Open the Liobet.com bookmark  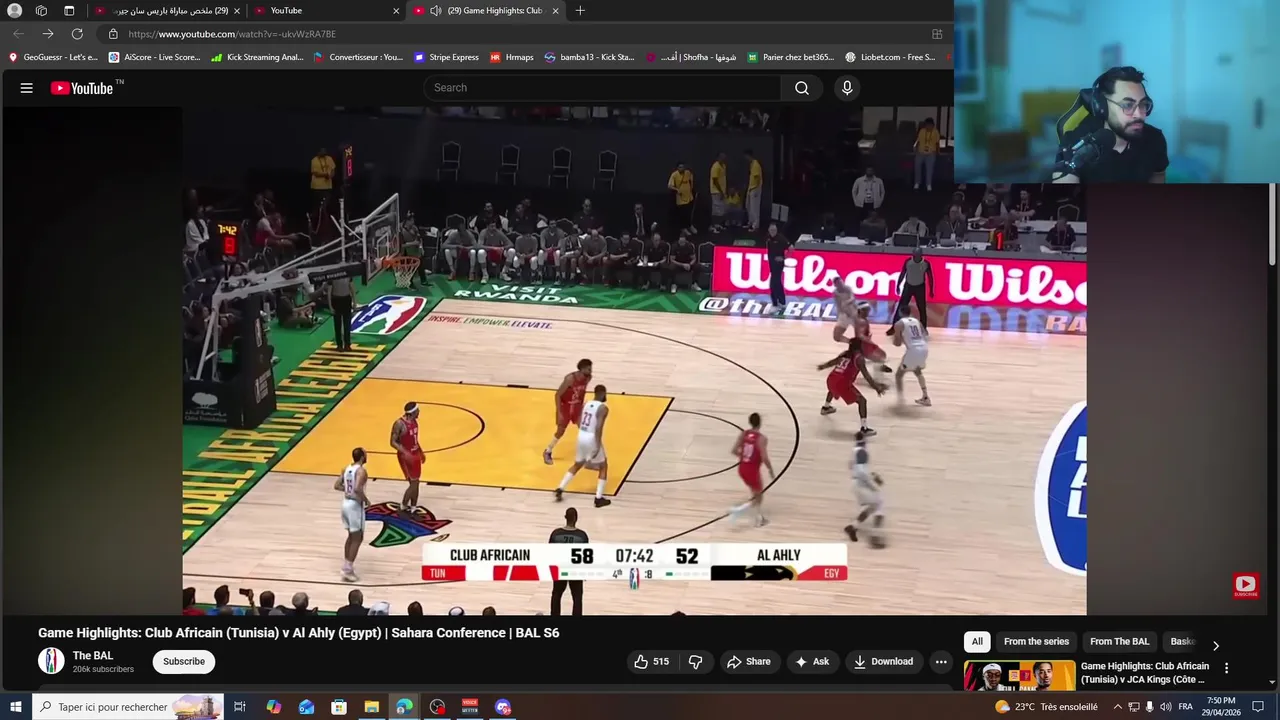890,57
